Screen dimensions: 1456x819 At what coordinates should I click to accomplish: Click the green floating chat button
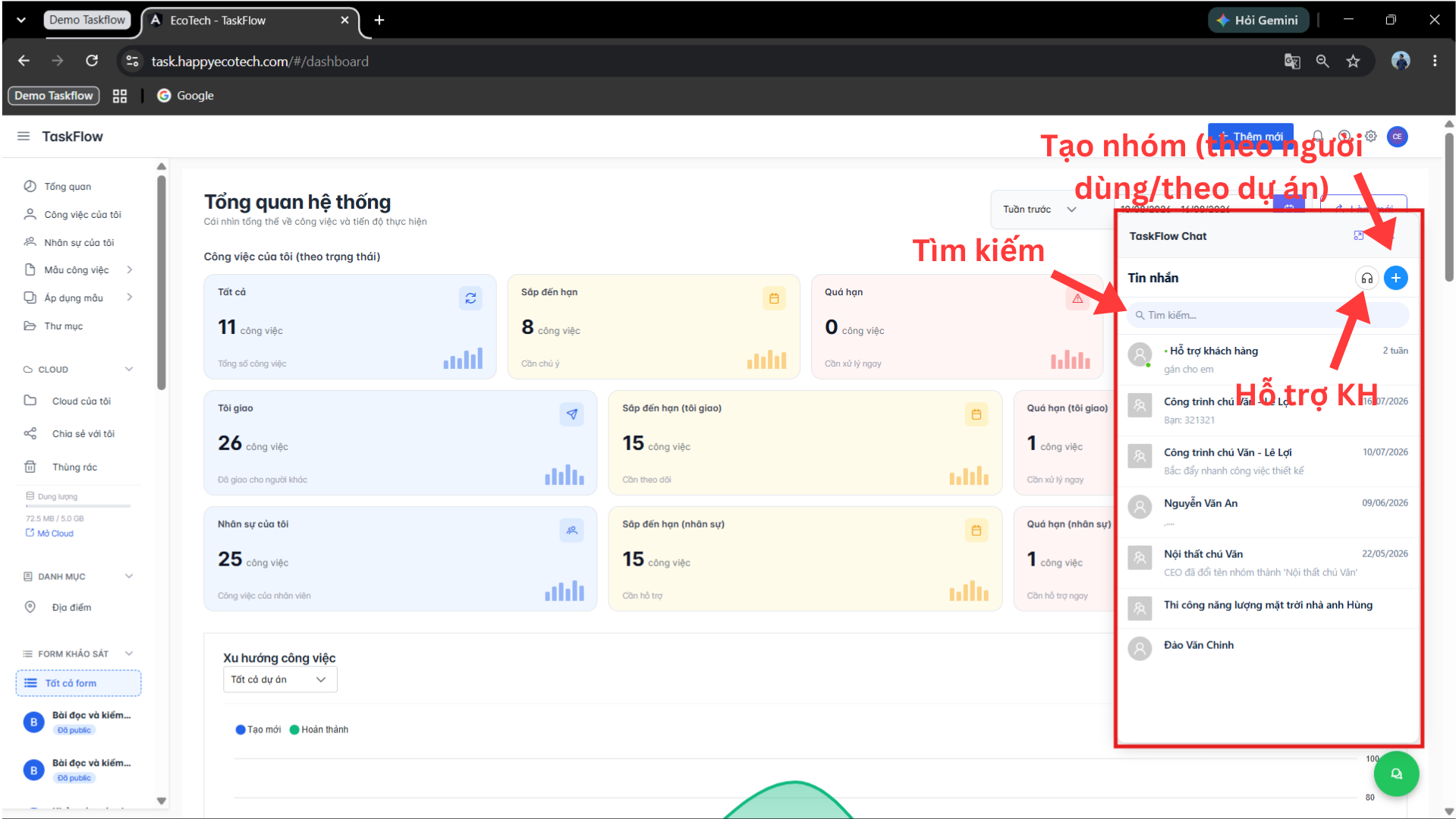click(x=1396, y=773)
